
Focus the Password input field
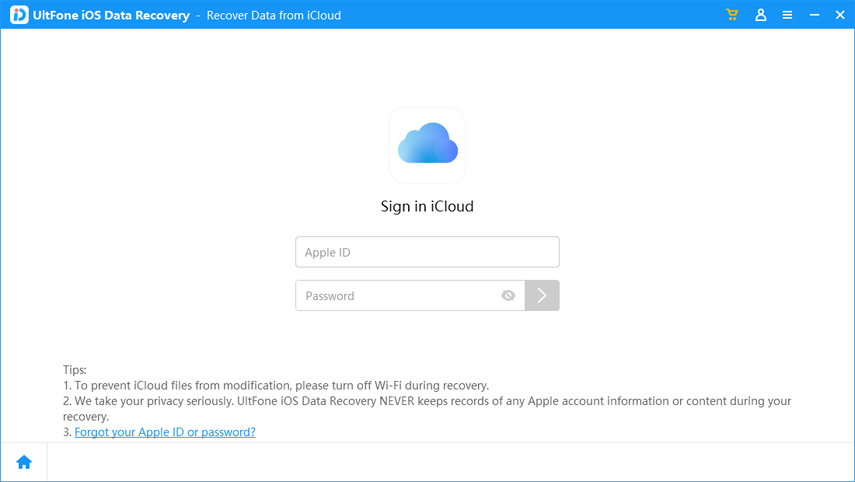click(410, 296)
